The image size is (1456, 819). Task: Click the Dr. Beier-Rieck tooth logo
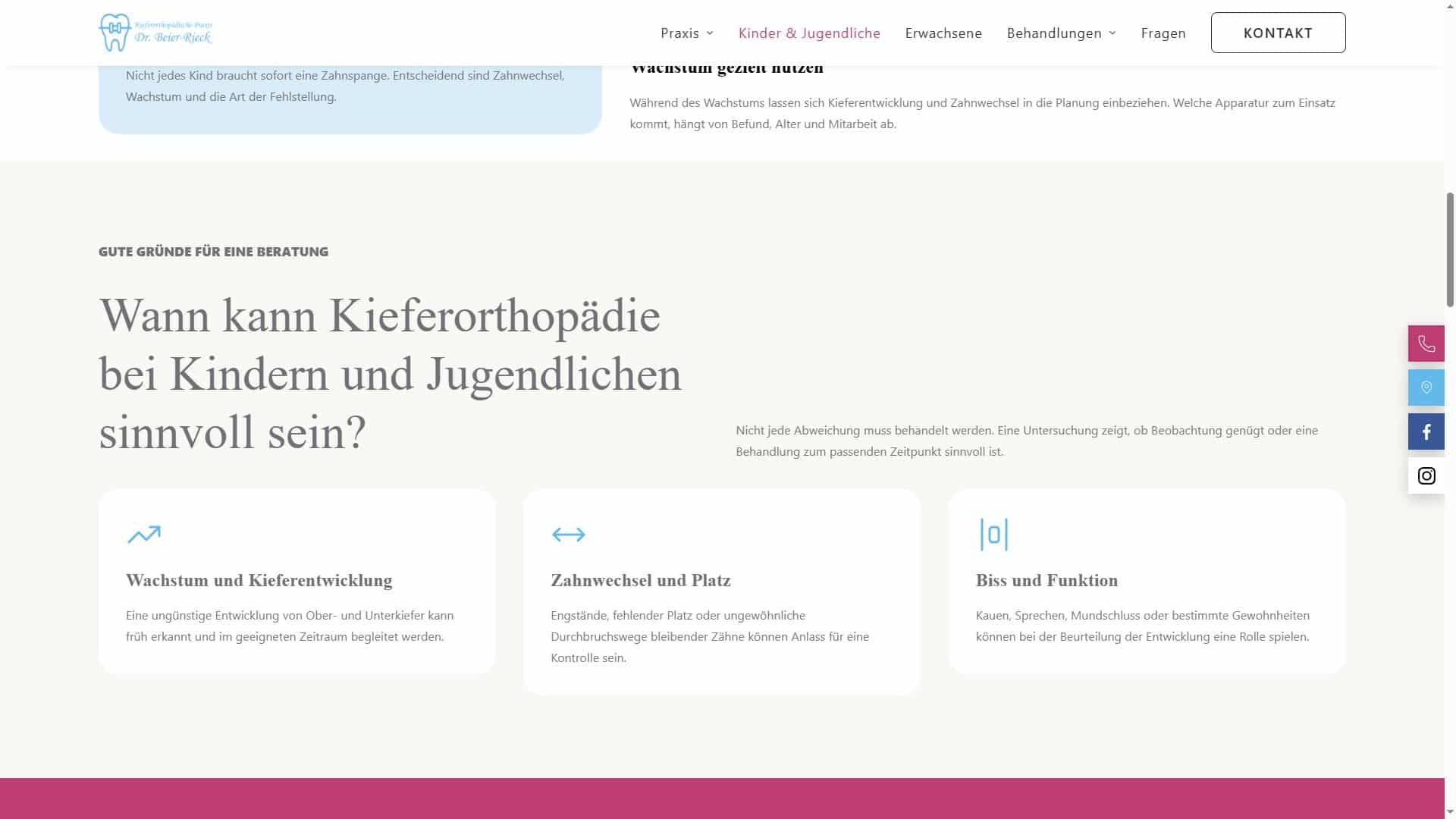(x=155, y=32)
